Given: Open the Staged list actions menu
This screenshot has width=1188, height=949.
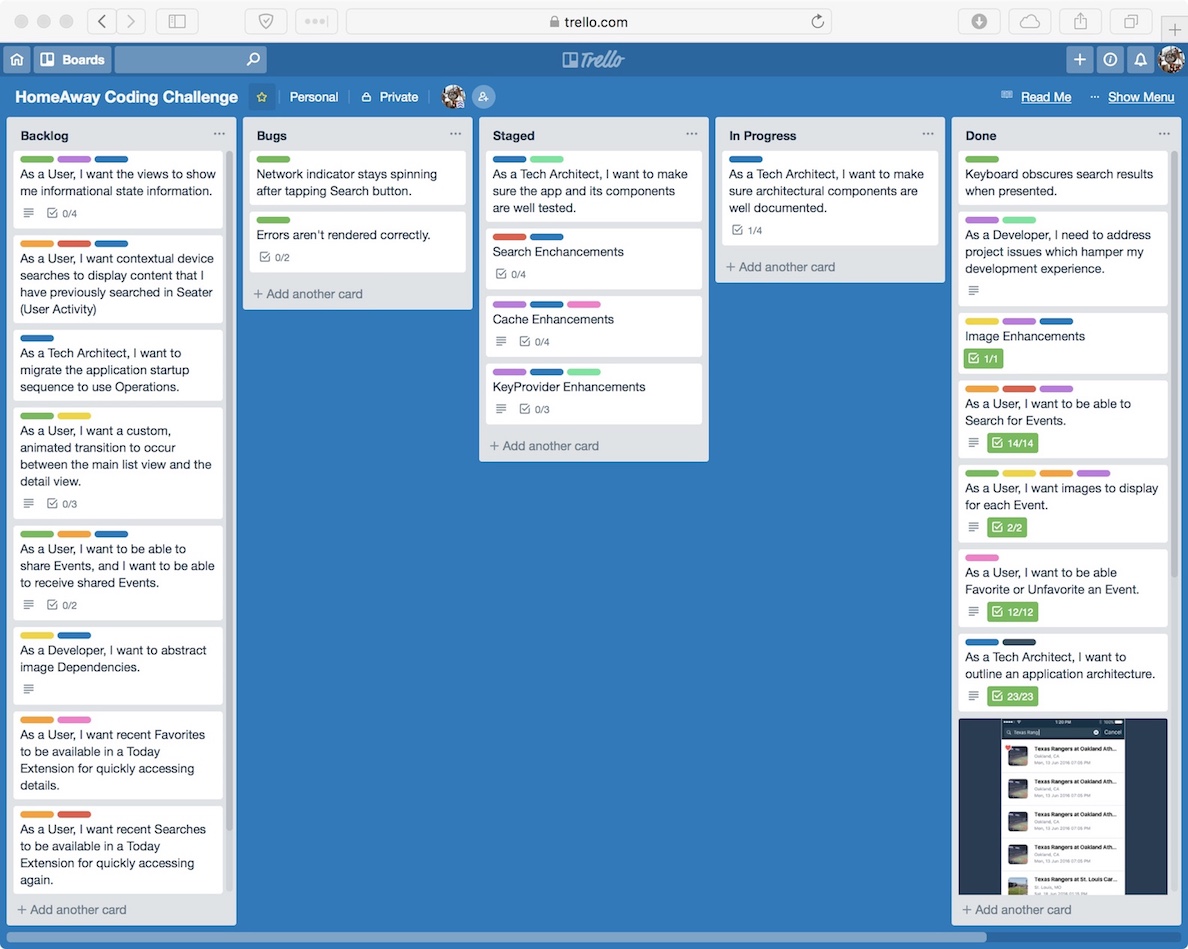Looking at the screenshot, I should (x=692, y=134).
